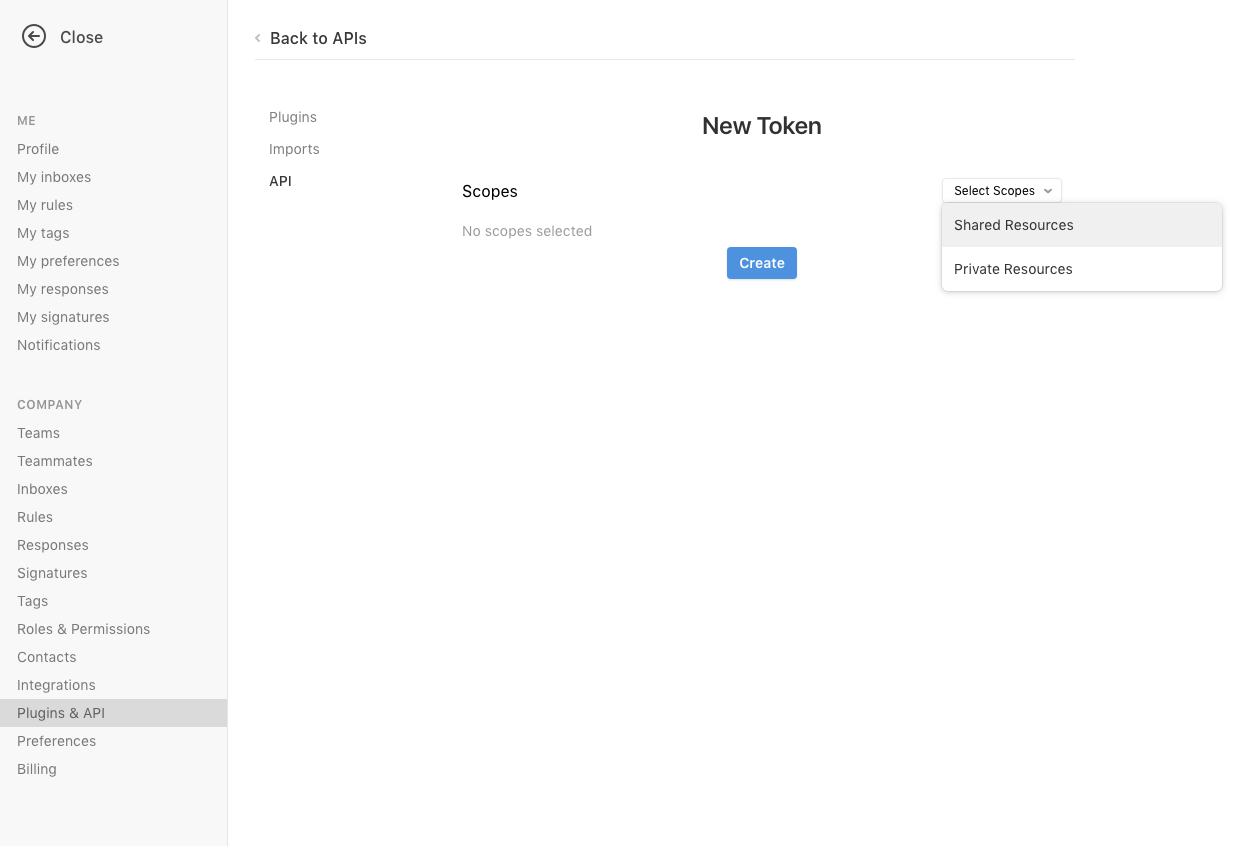
Task: Open Roles & Permissions settings
Action: pyautogui.click(x=83, y=628)
